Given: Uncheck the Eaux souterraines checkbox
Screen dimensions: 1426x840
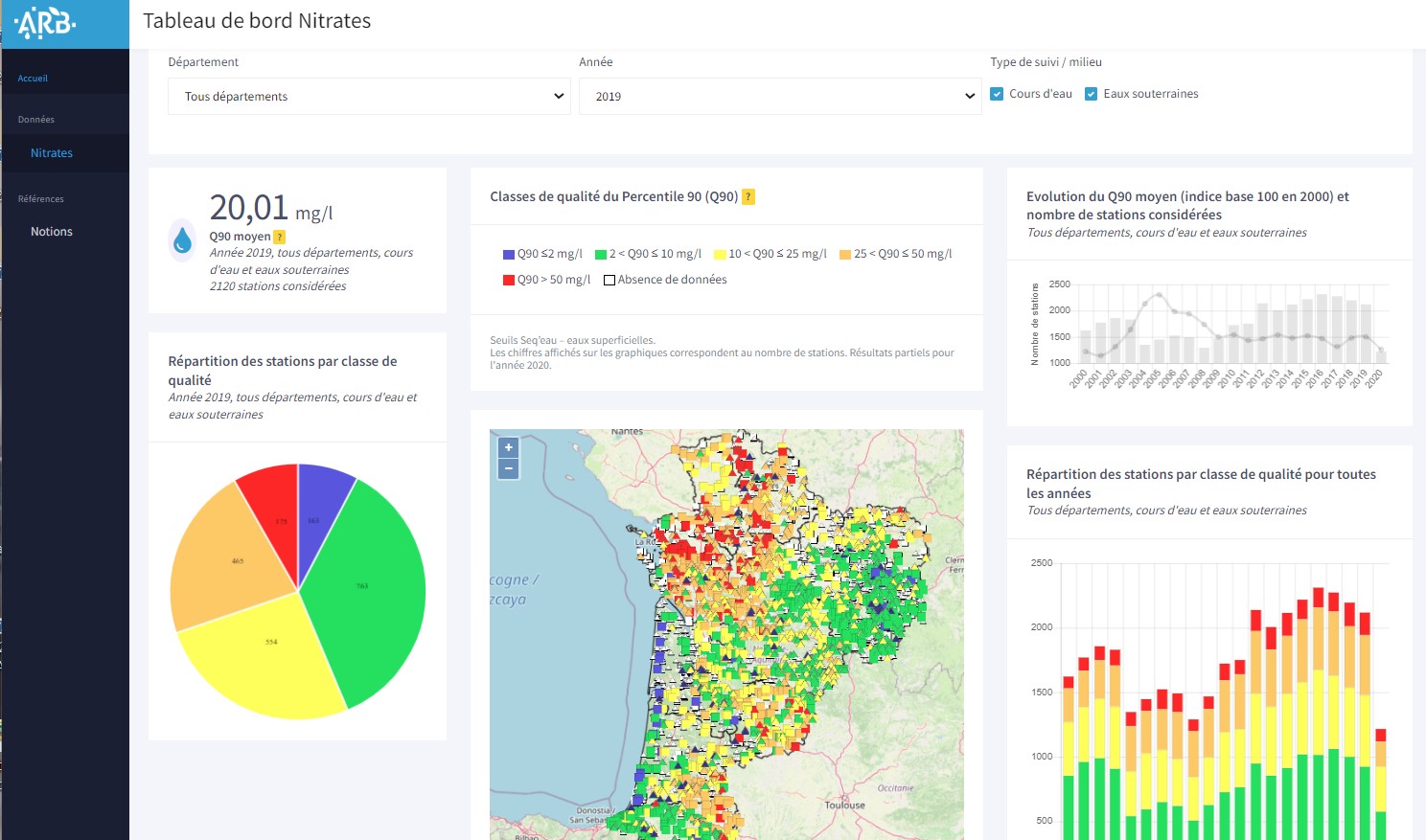Looking at the screenshot, I should (x=1091, y=94).
